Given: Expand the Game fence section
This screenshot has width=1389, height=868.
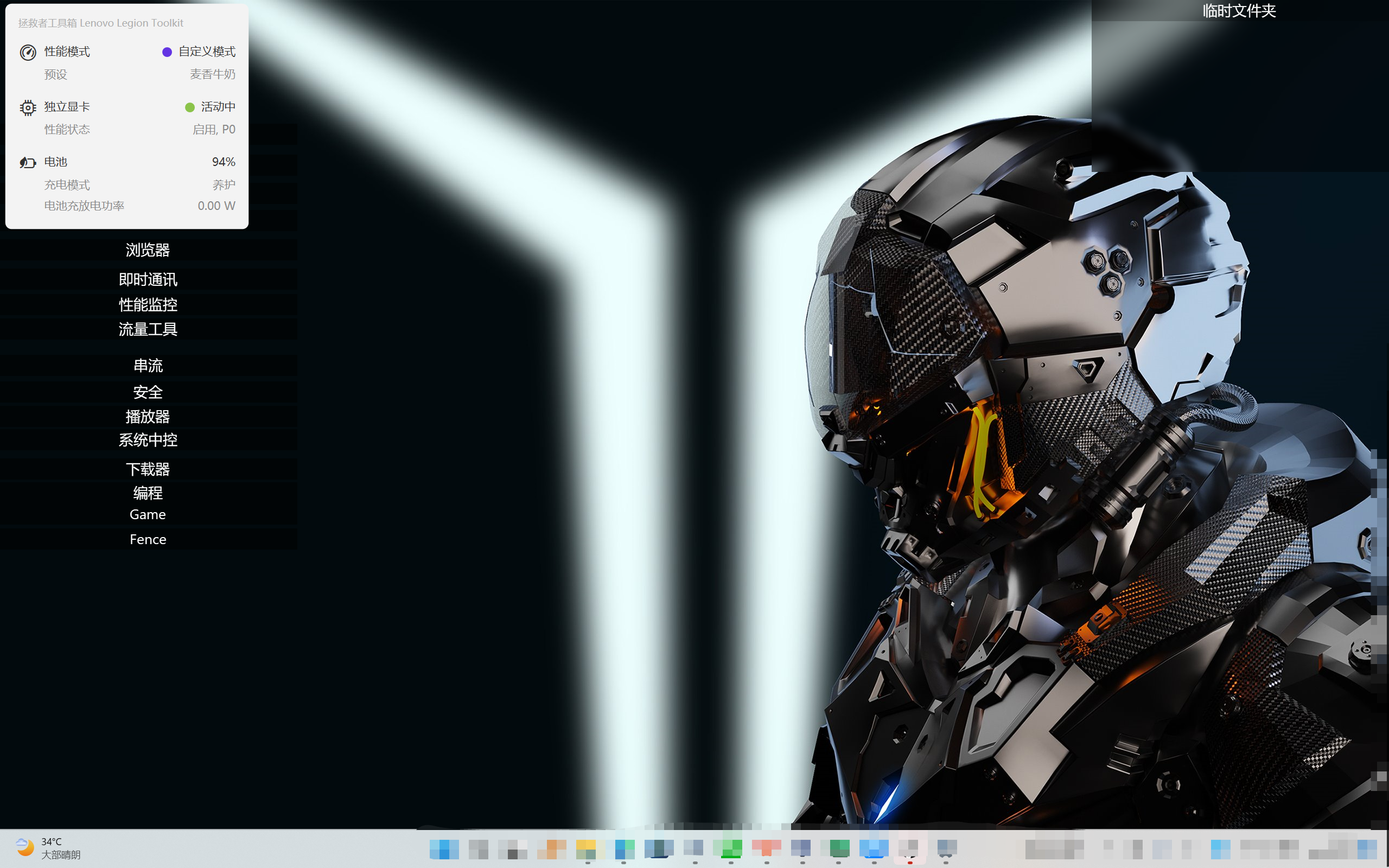Looking at the screenshot, I should click(147, 514).
